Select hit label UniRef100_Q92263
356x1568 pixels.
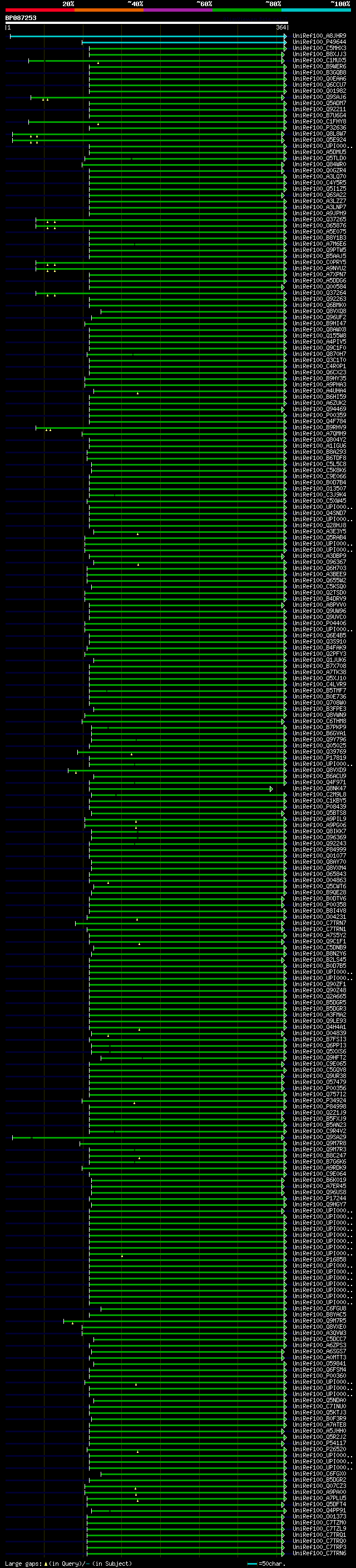319,299
